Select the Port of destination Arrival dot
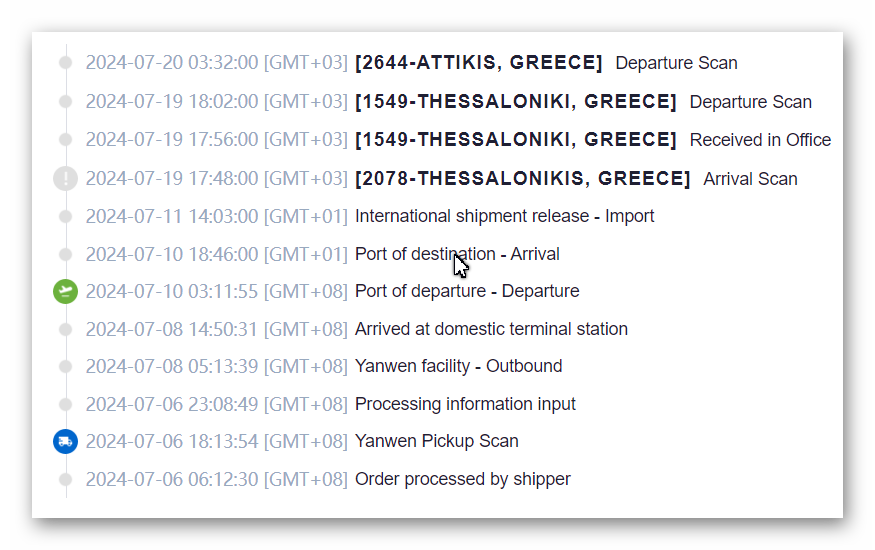The height and width of the screenshot is (550, 875). click(66, 254)
